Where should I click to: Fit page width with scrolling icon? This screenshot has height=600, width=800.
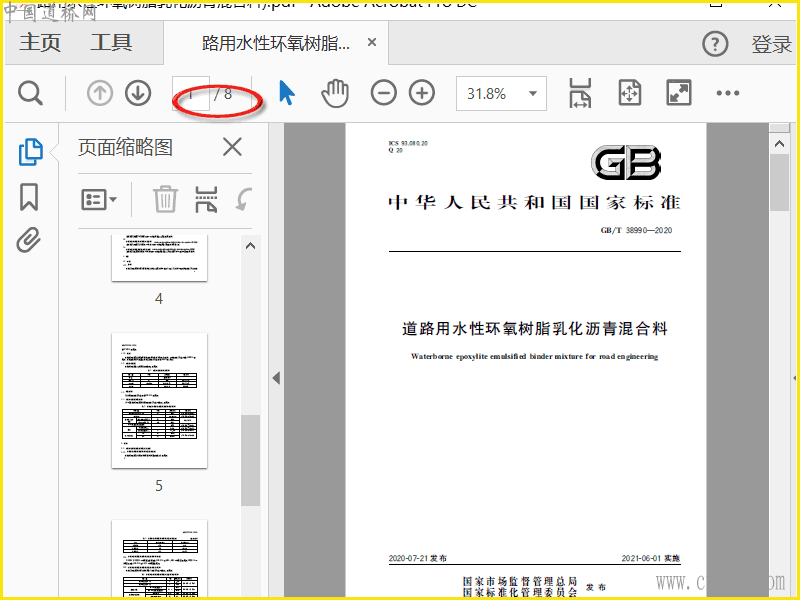point(580,93)
